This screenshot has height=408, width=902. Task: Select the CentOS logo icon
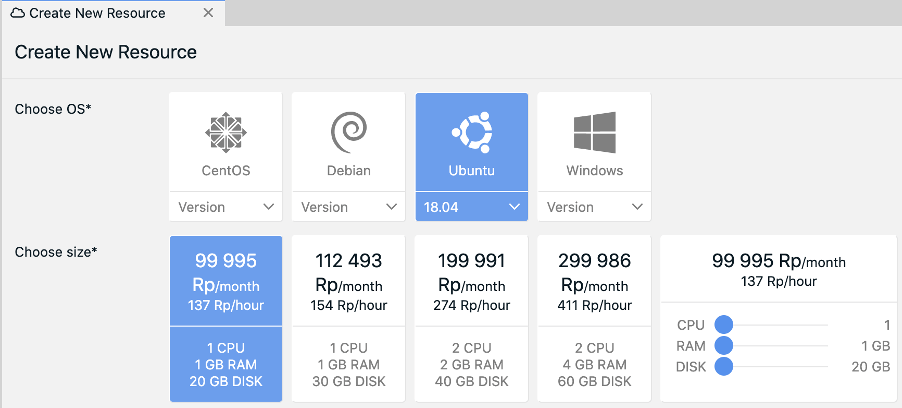tap(226, 133)
